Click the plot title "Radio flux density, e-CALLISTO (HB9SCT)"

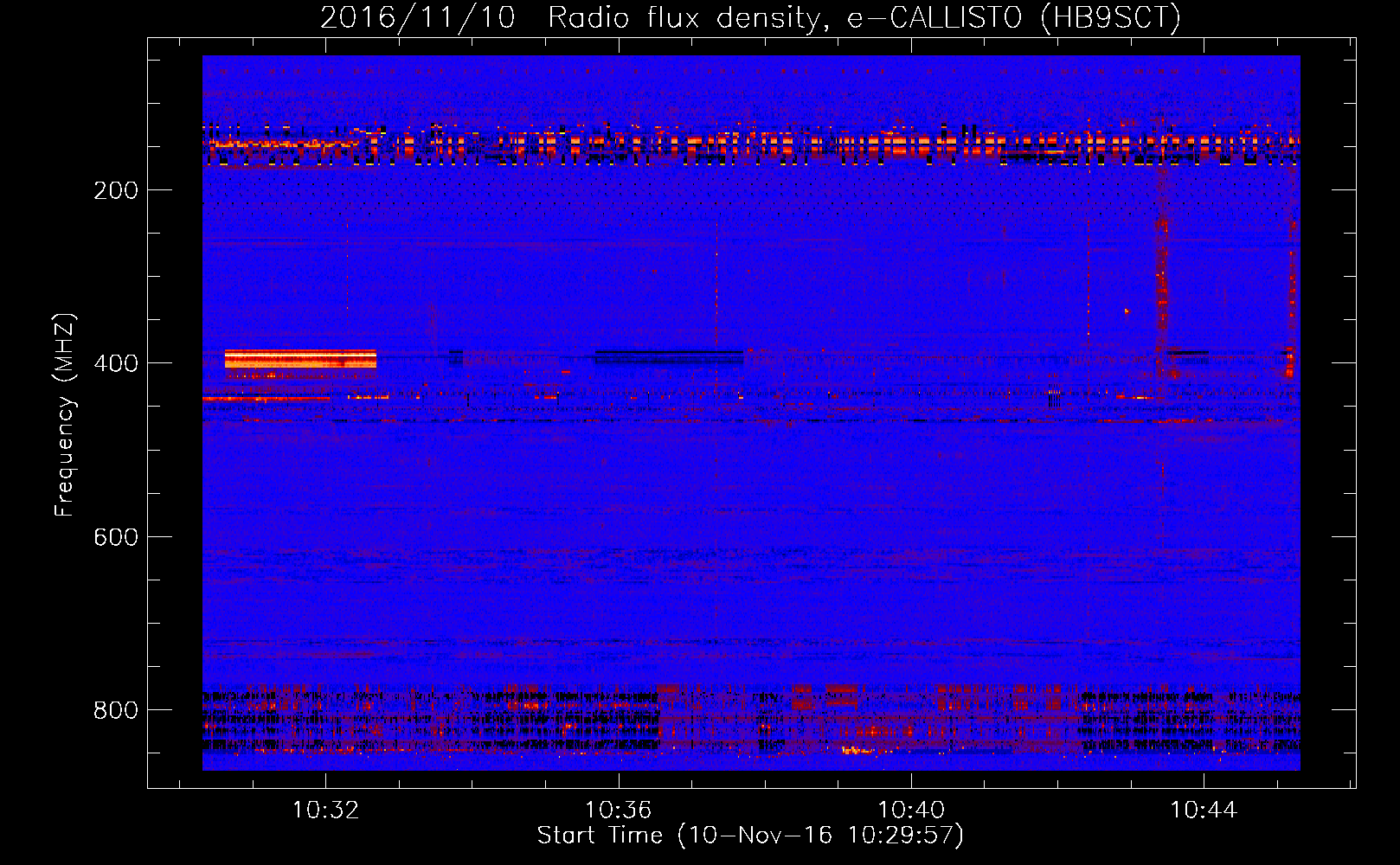(864, 17)
